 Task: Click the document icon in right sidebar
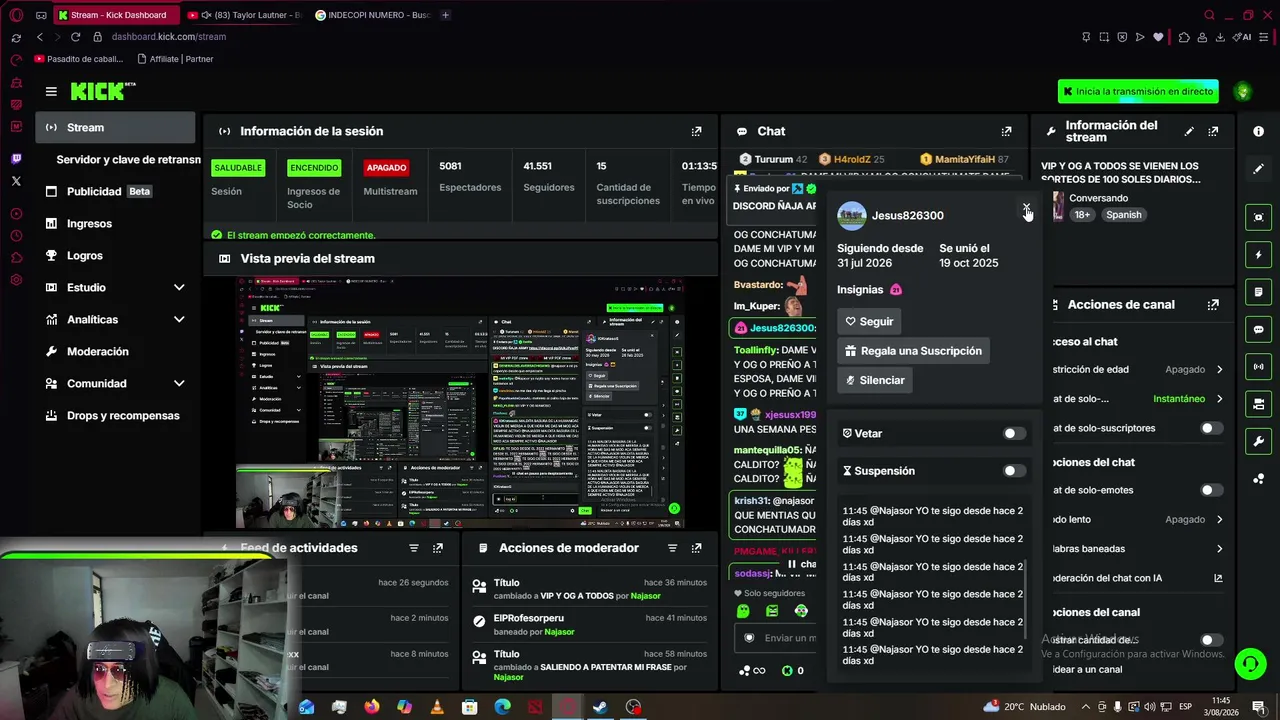(x=1259, y=292)
